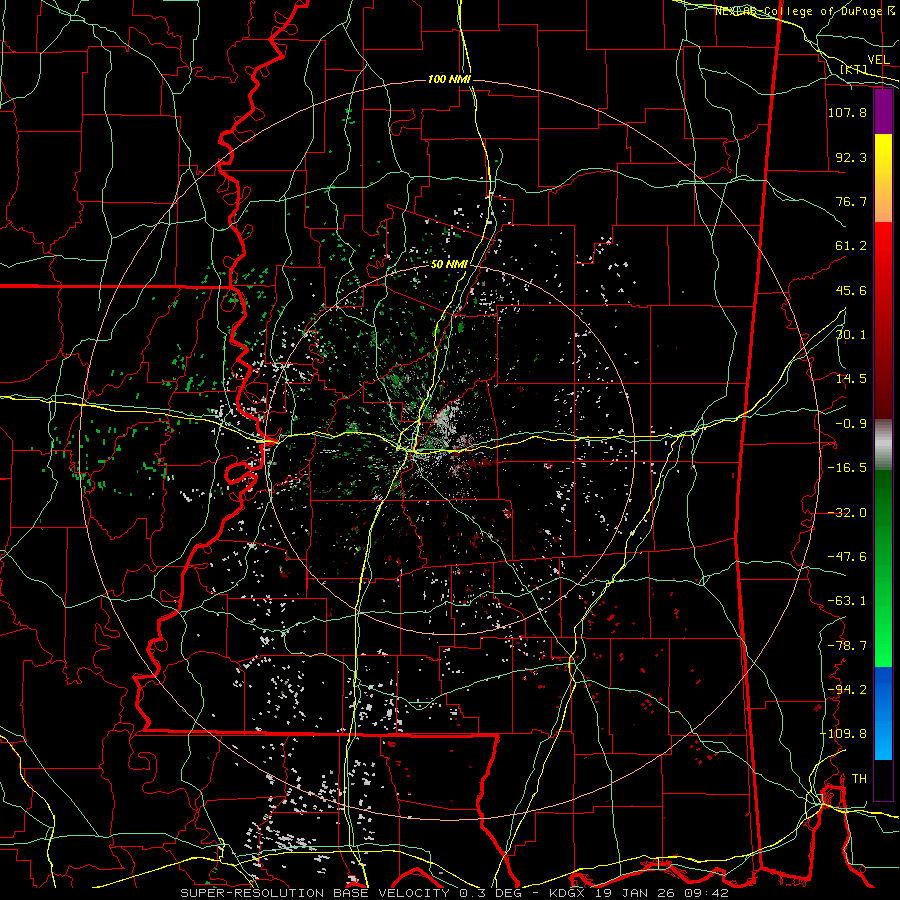Select the 76.7 velocity scale value

[x=851, y=201]
